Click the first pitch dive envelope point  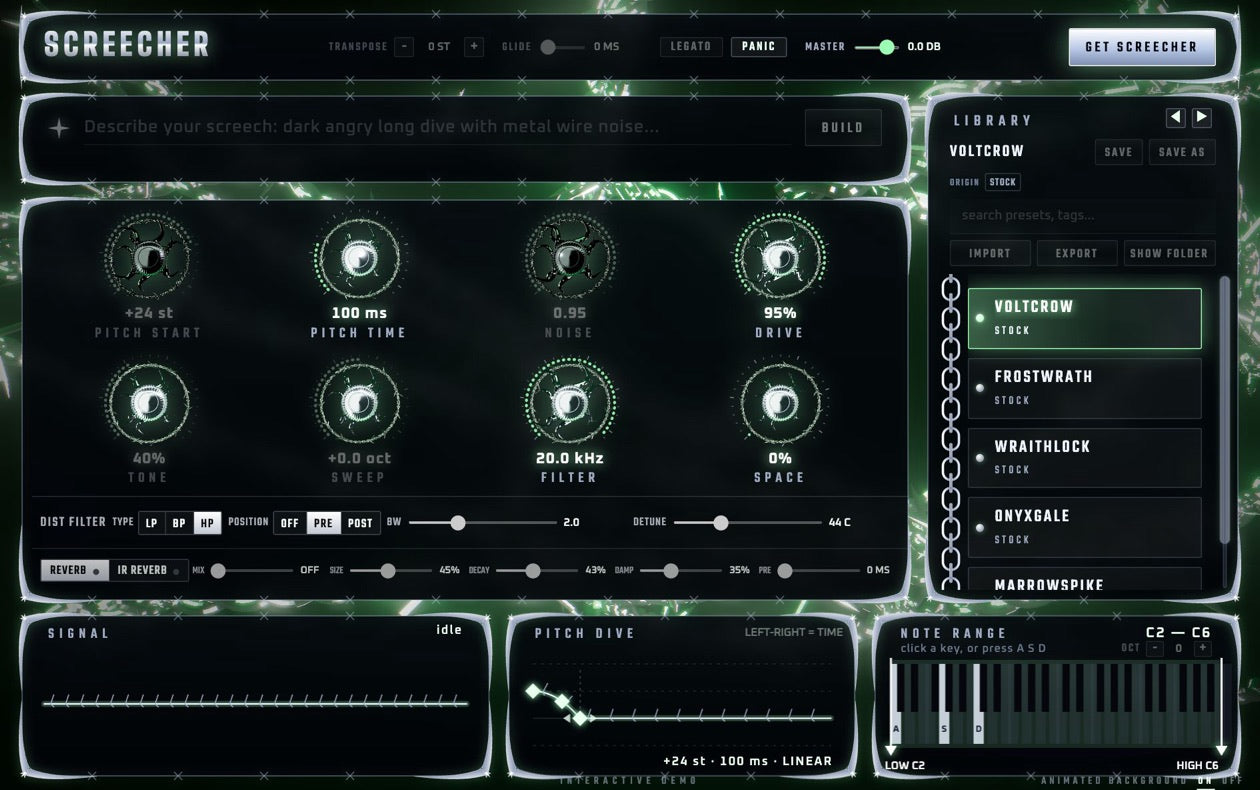click(533, 690)
